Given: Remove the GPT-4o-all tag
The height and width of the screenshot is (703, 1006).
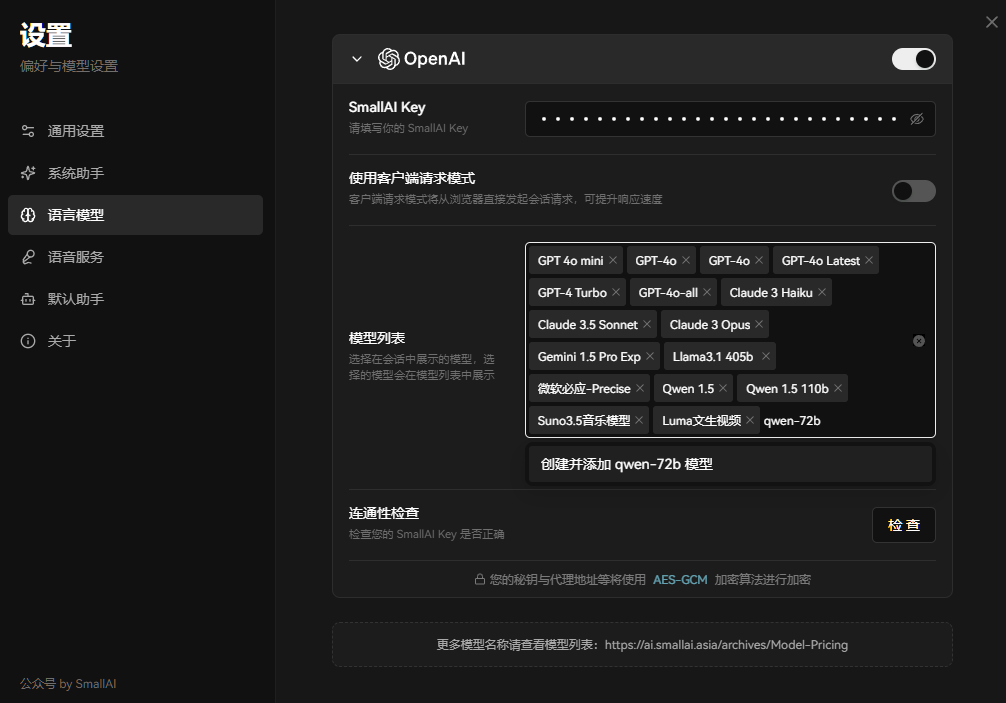Looking at the screenshot, I should coord(707,292).
